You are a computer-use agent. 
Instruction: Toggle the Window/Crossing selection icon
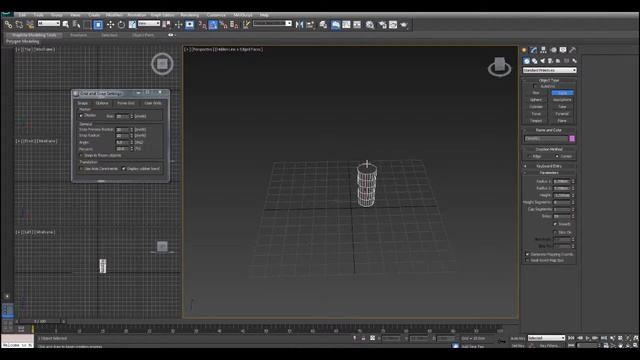pyautogui.click(x=98, y=25)
